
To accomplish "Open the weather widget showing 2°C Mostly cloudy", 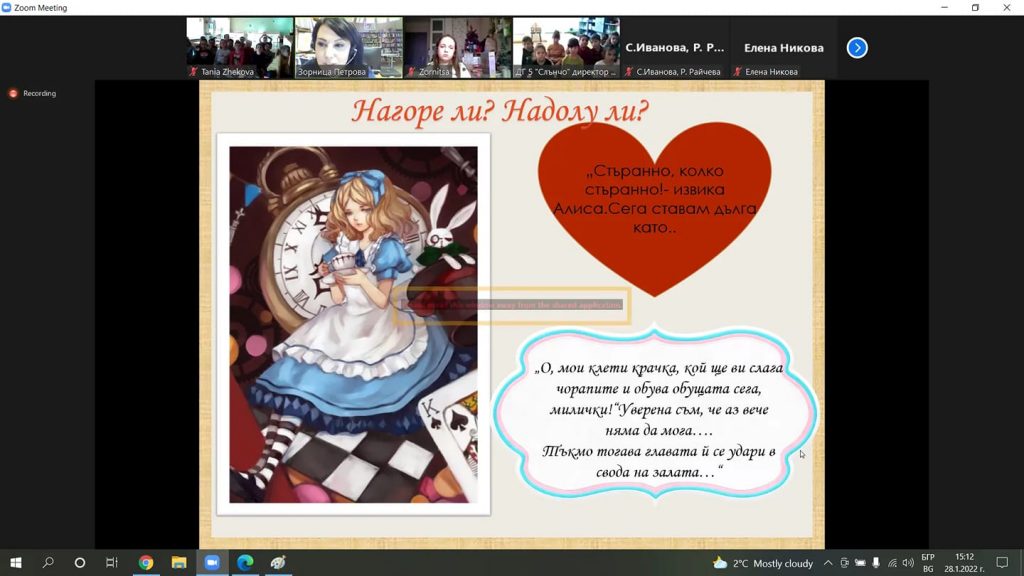I will point(763,563).
